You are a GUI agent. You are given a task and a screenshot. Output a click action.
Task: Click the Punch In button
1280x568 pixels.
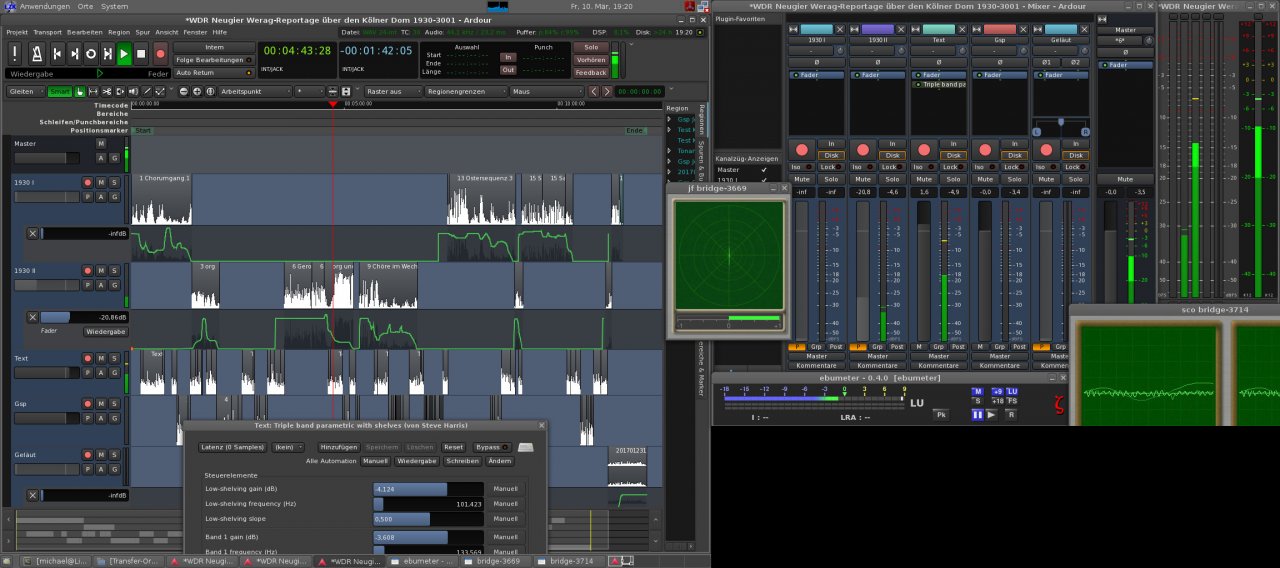coord(508,57)
